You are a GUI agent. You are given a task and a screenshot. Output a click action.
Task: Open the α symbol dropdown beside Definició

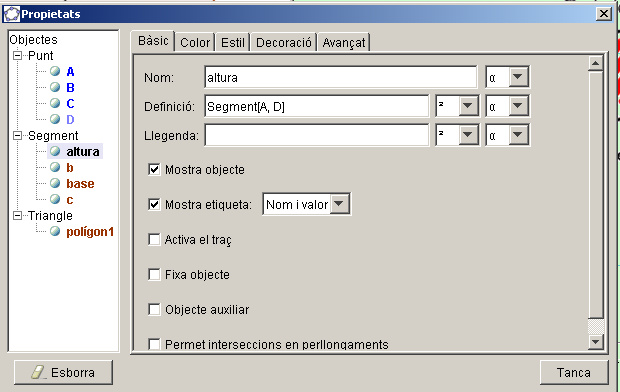pyautogui.click(x=518, y=106)
